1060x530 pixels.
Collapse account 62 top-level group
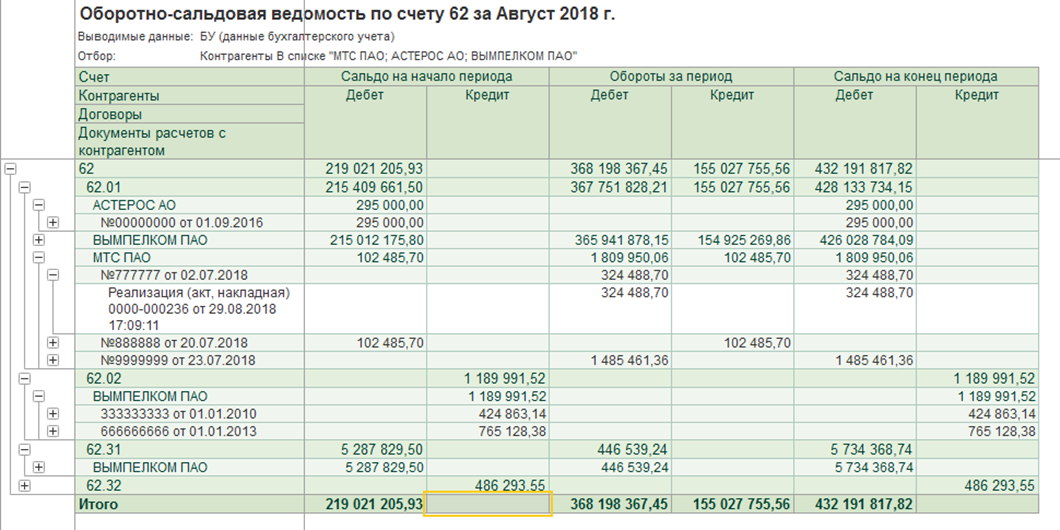[10, 170]
